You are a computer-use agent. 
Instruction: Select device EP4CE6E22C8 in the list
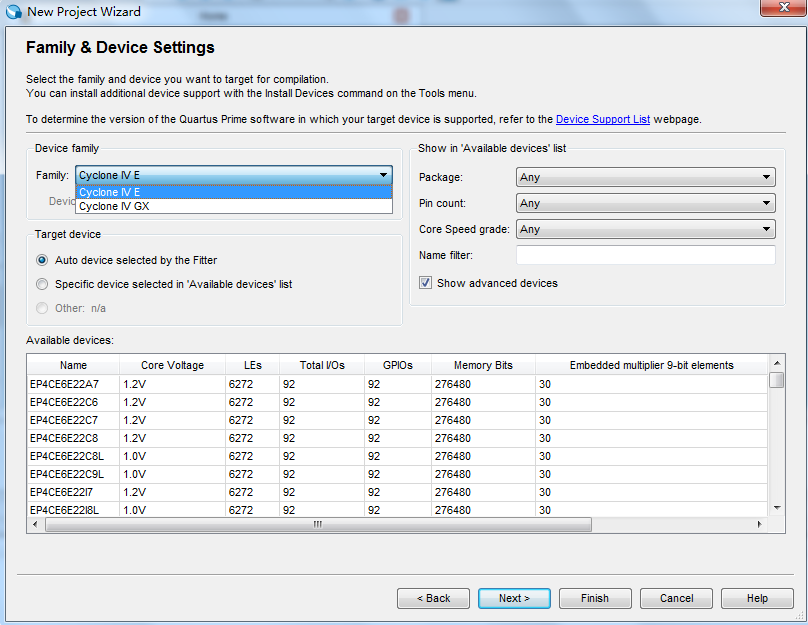click(x=72, y=438)
